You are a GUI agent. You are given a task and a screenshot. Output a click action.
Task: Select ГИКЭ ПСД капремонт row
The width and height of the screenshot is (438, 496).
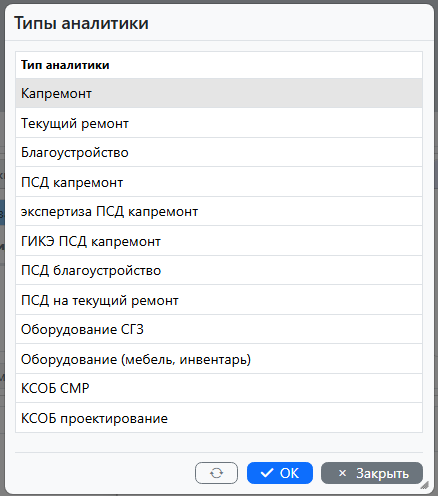click(219, 241)
